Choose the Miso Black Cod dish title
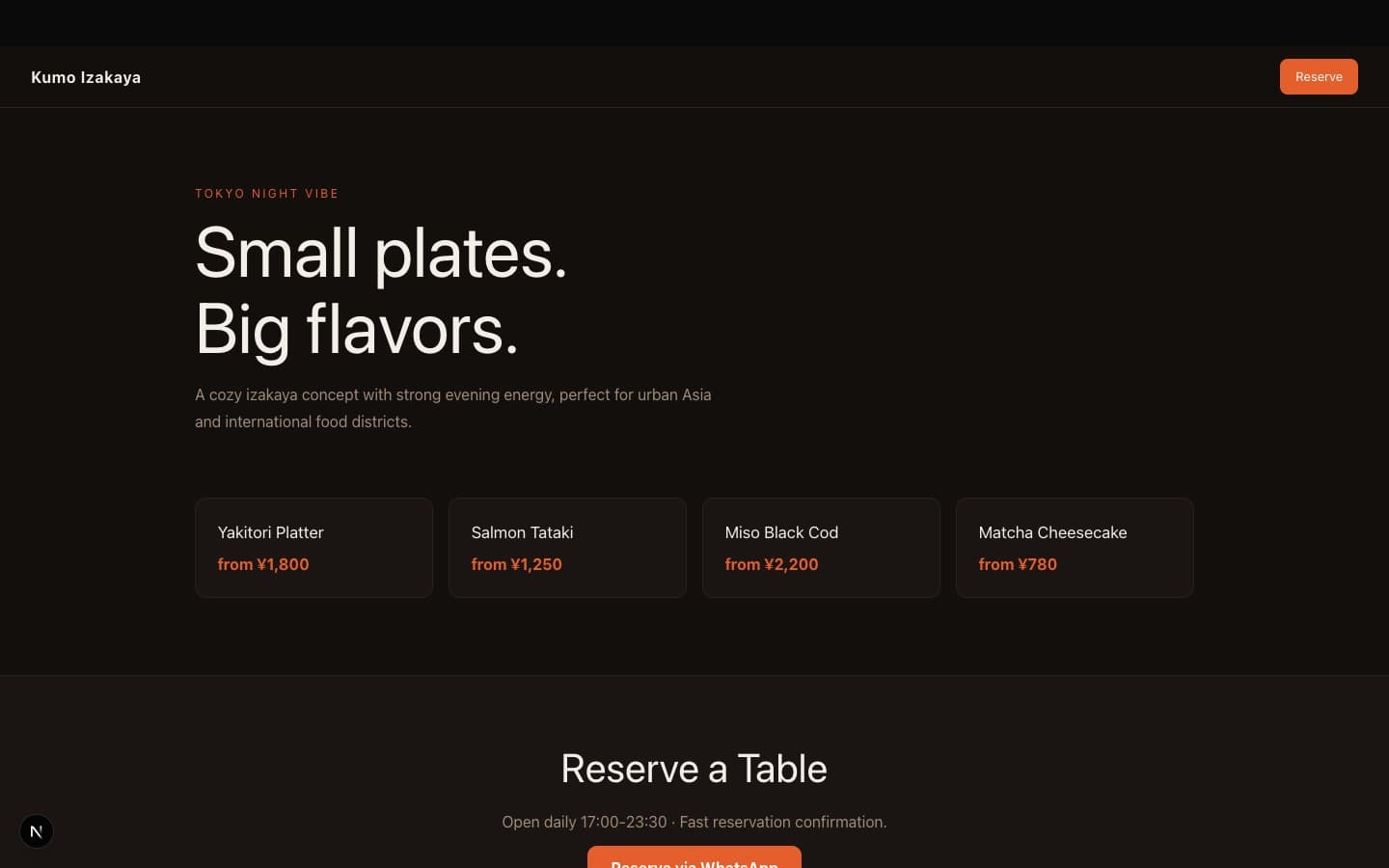The width and height of the screenshot is (1389, 868). click(781, 532)
